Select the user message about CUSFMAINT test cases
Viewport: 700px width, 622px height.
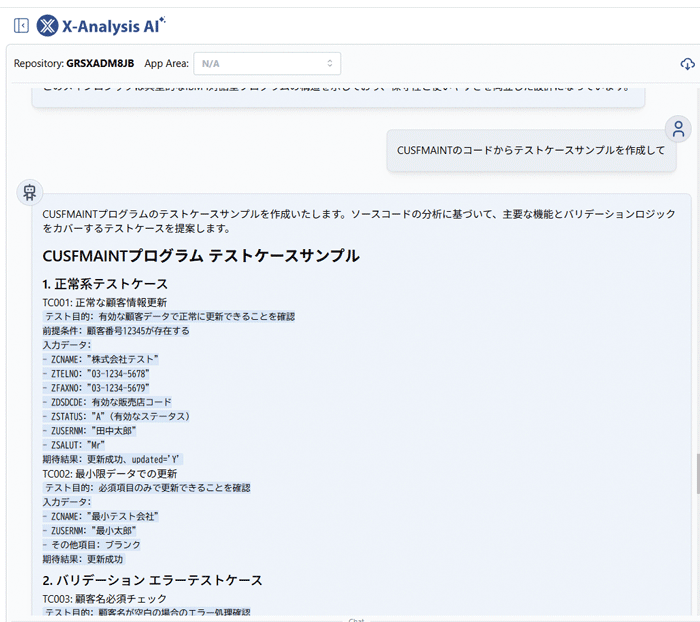tap(531, 150)
